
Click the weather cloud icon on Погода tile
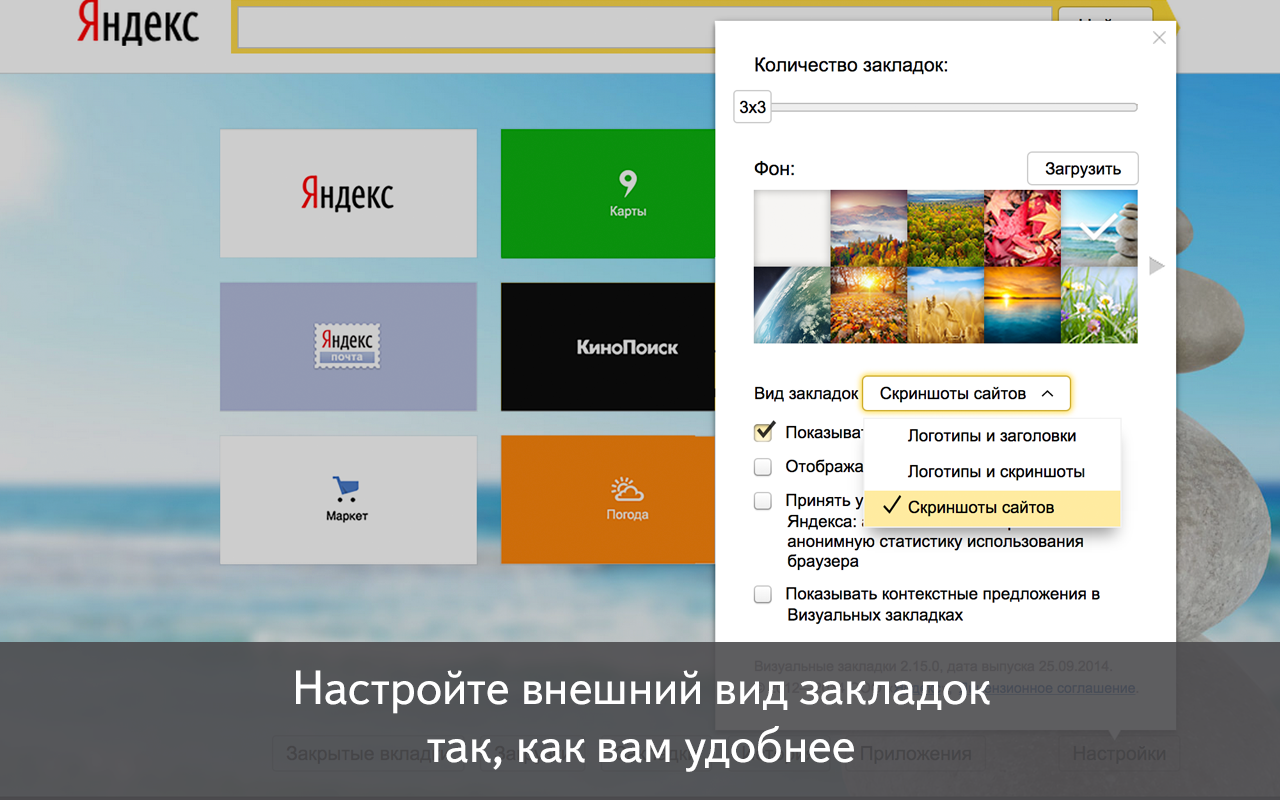coord(628,489)
